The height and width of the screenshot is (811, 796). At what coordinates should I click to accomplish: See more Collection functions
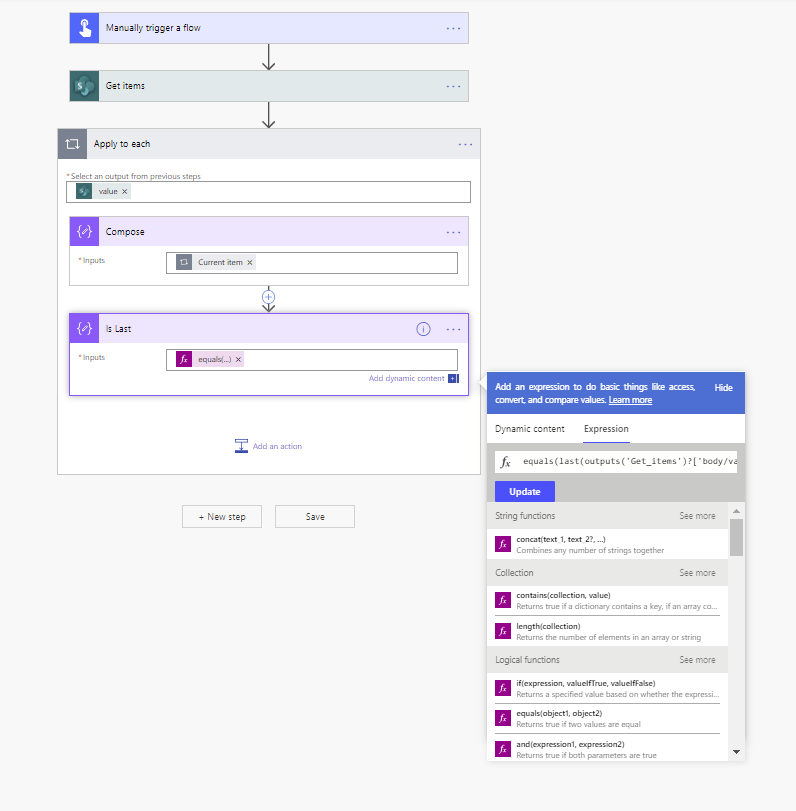coord(697,573)
